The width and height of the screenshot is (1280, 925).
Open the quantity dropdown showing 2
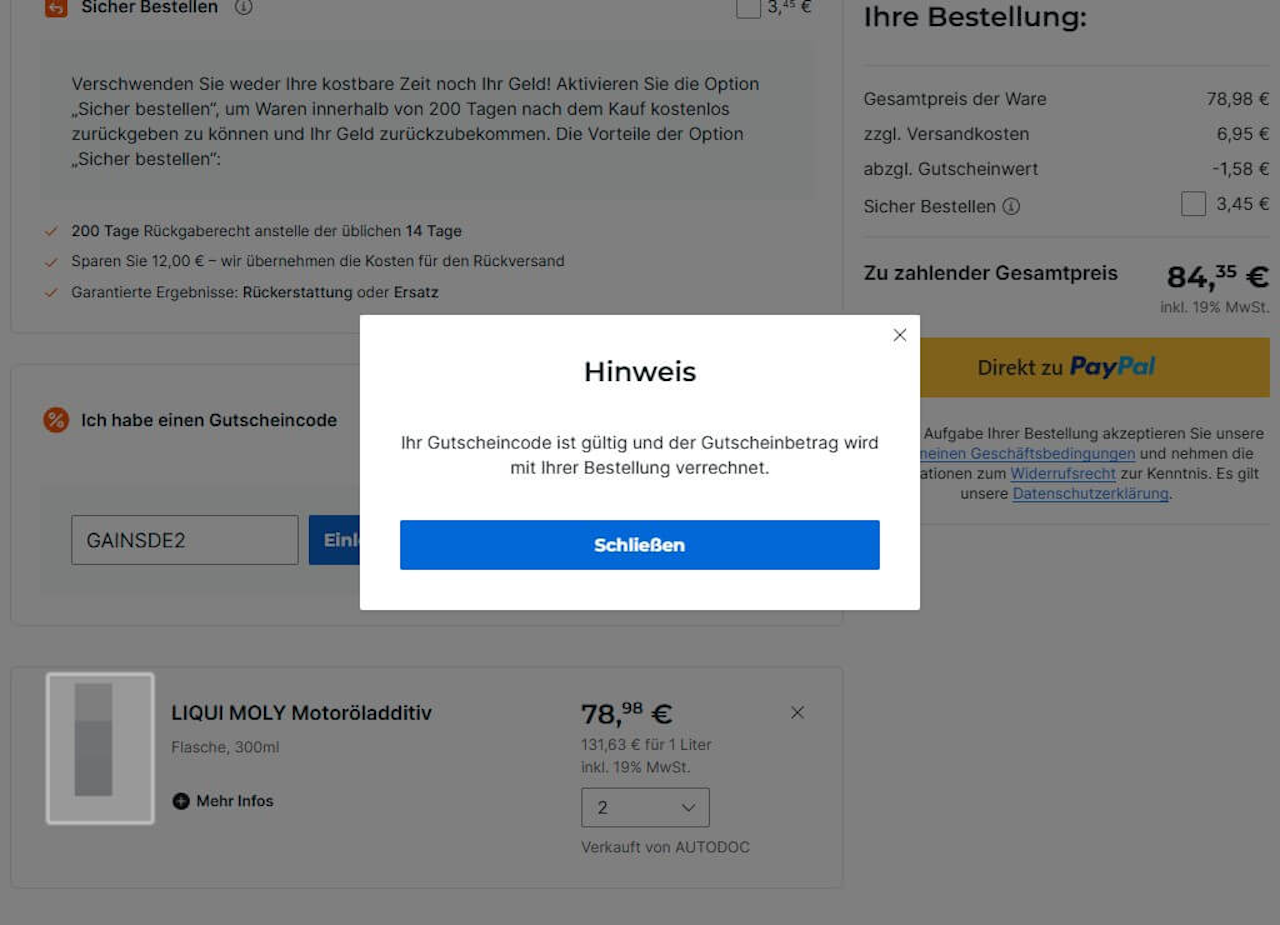pos(645,807)
